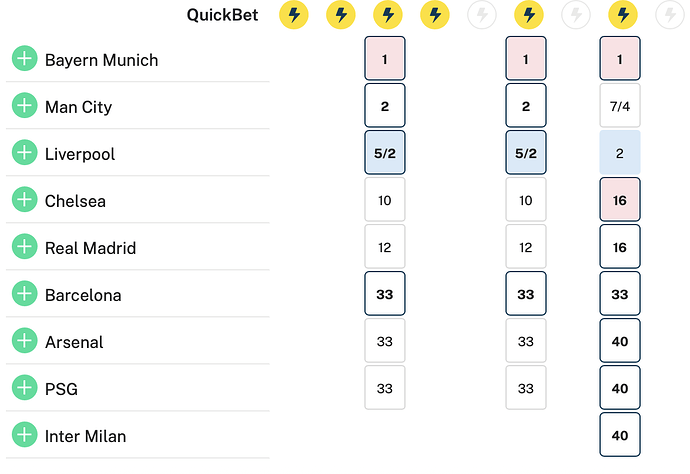
Task: Add Barcelona via green plus icon
Action: 25,294
